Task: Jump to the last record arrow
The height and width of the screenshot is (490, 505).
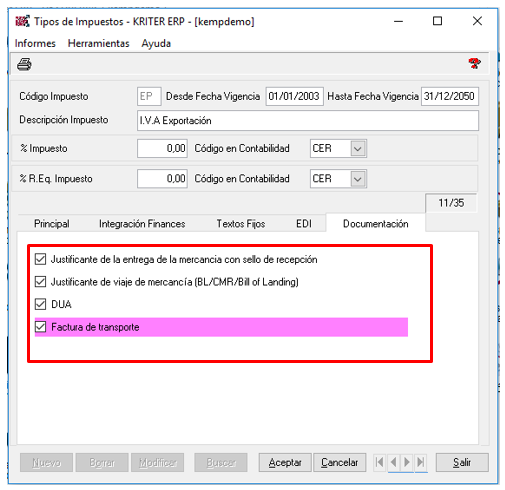Action: 421,462
